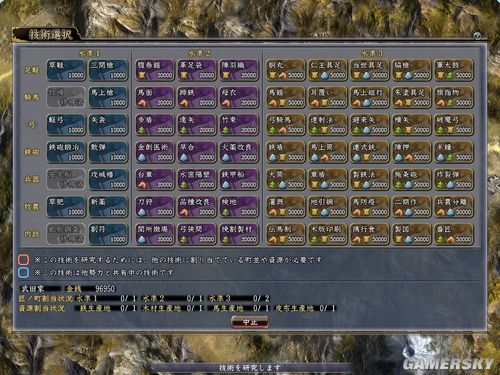Pick the 刀狩 technology tile
Image resolution: width=500 pixels, height=375 pixels.
155,207
